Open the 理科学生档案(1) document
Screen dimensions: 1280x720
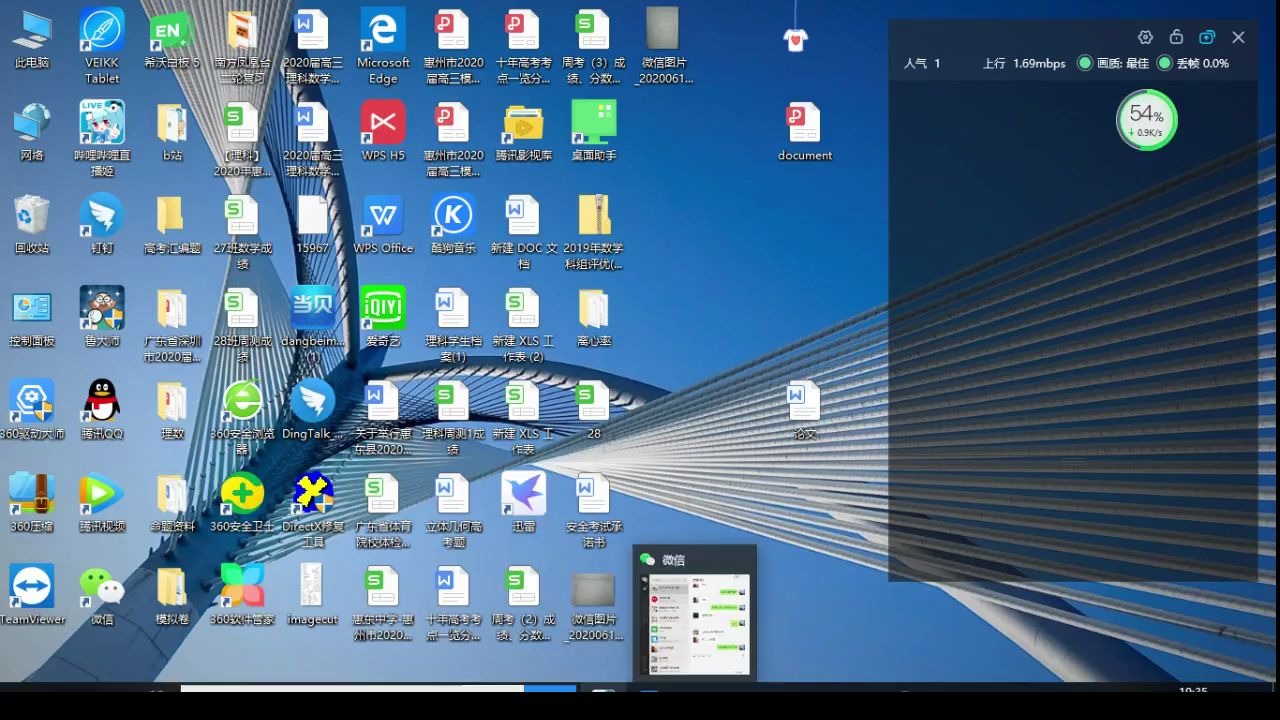coord(453,324)
